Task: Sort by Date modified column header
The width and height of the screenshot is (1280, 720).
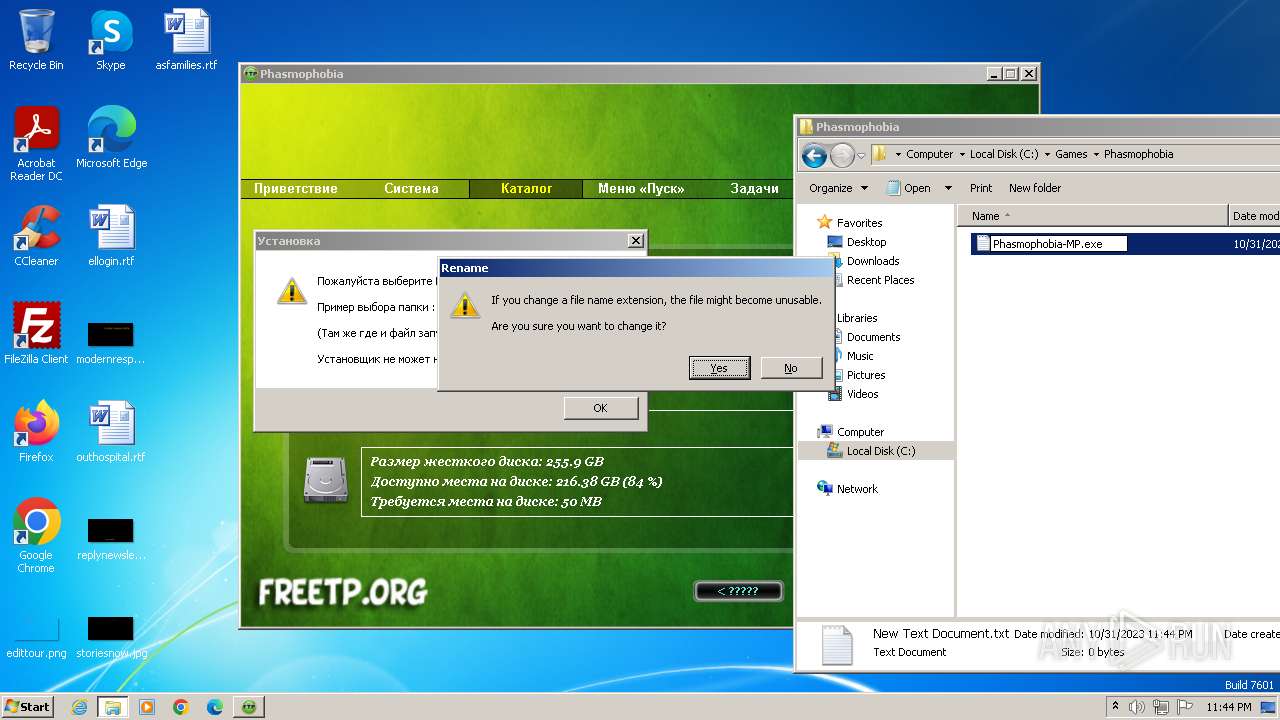Action: pos(1255,216)
